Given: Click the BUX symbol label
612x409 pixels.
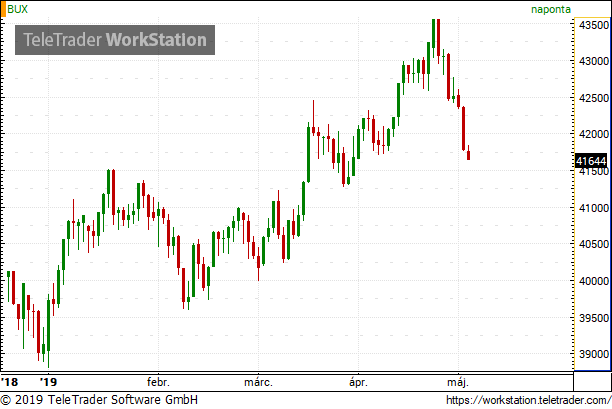Looking at the screenshot, I should [18, 9].
